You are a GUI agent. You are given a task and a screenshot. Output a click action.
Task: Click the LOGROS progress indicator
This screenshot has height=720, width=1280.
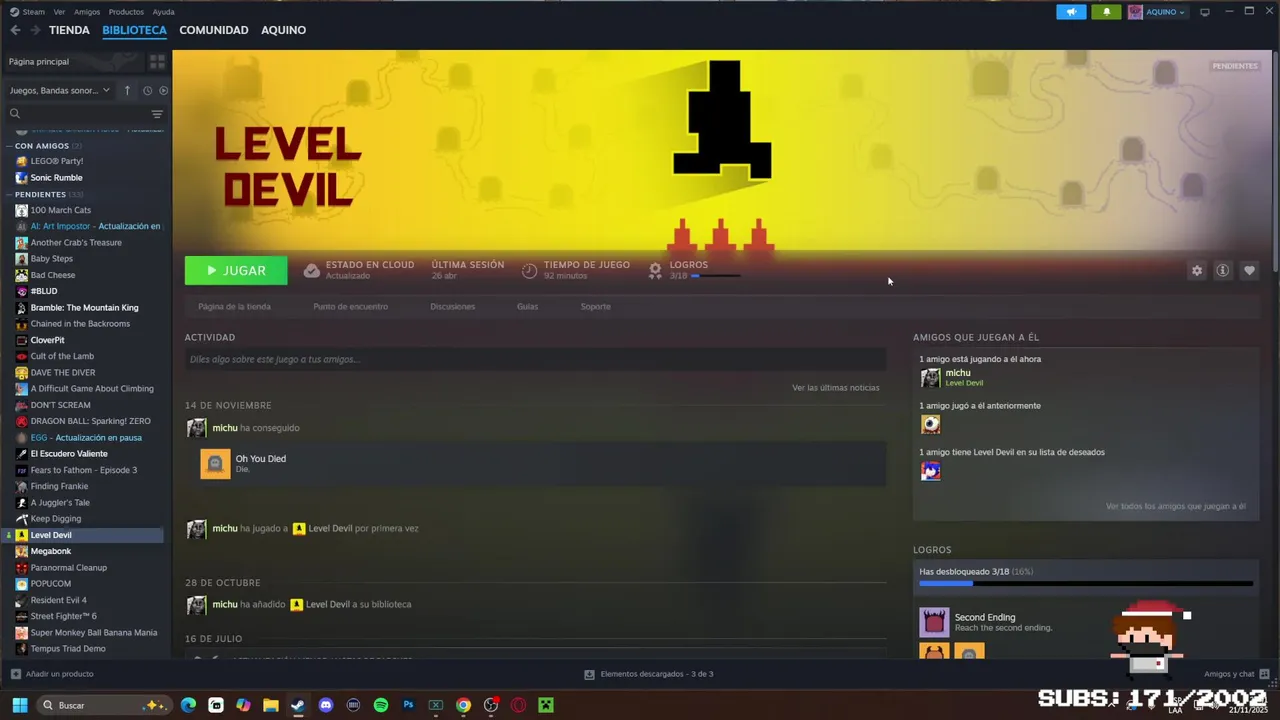tap(695, 270)
